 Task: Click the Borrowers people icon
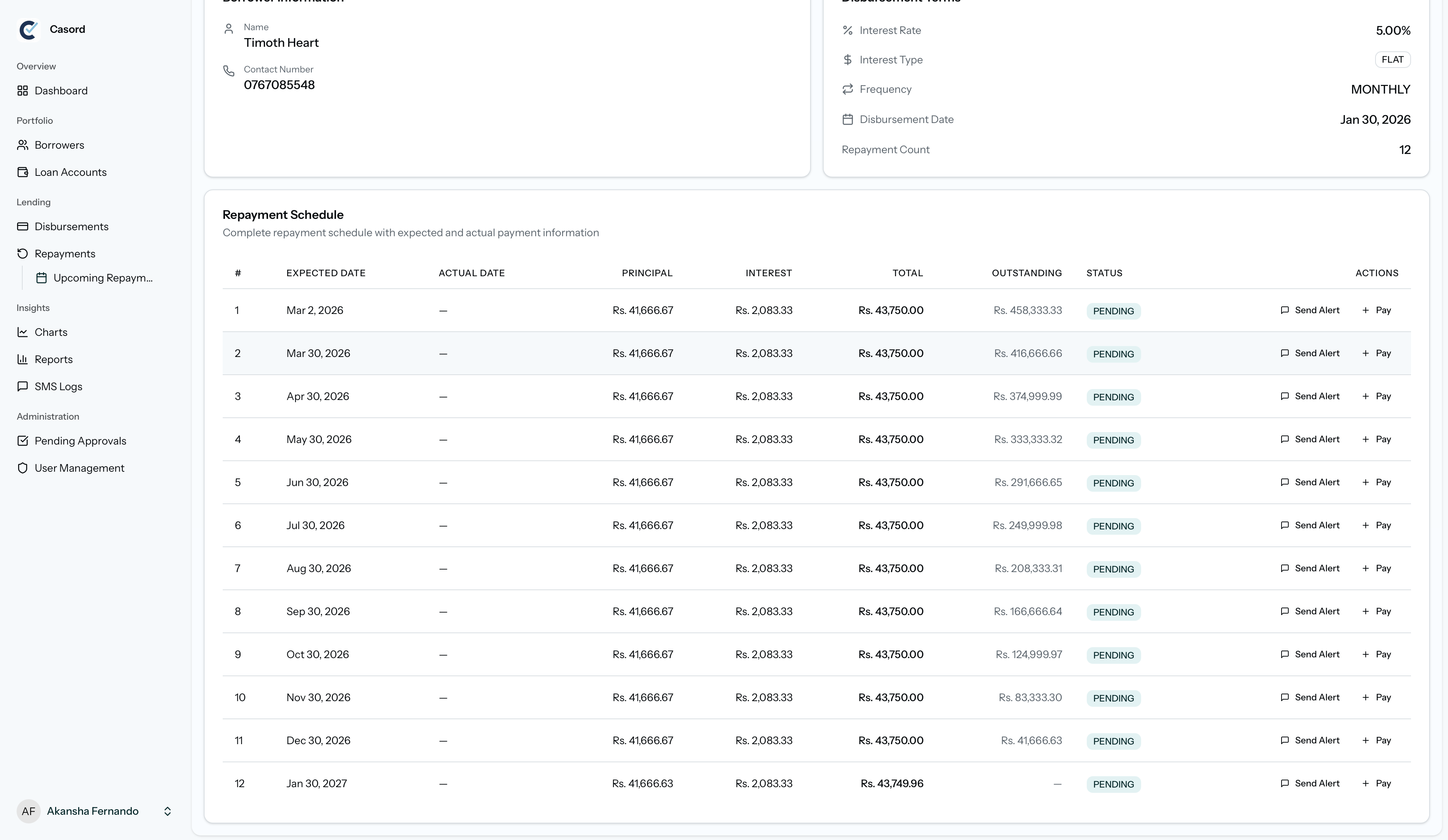22,145
